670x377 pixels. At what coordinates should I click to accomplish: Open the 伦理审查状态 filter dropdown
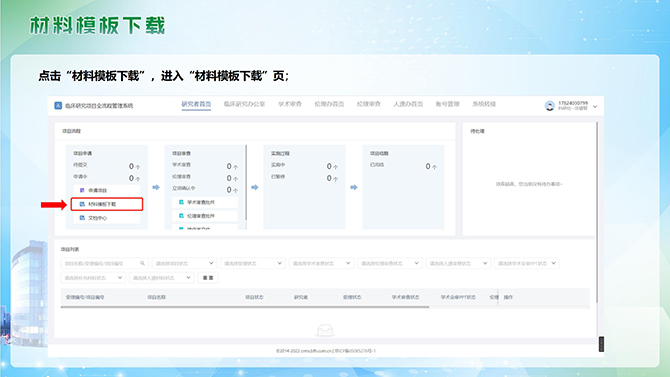pos(389,263)
